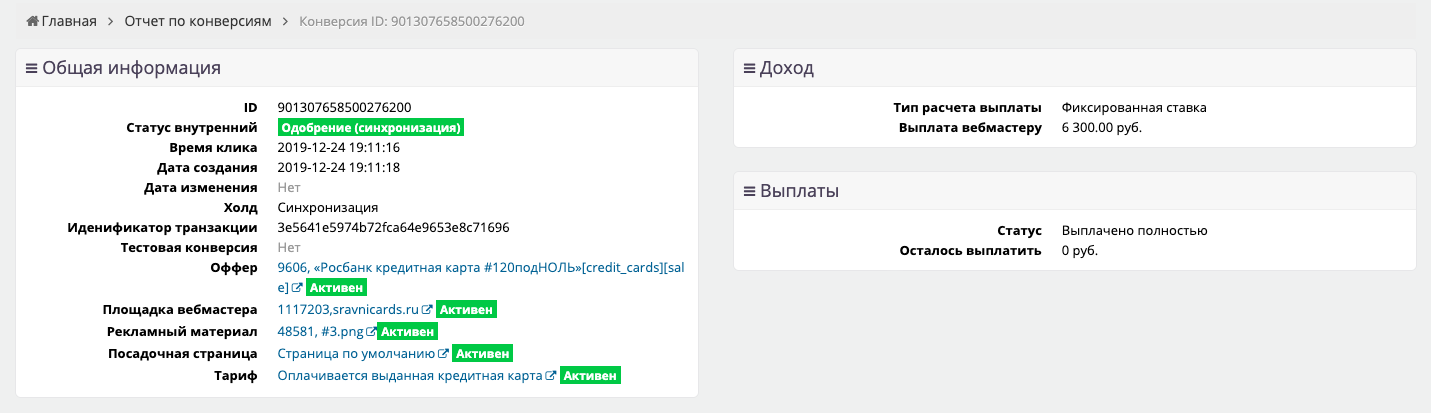Open ad material link 48581, #3.png
Image resolution: width=1431 pixels, height=413 pixels.
[x=320, y=332]
